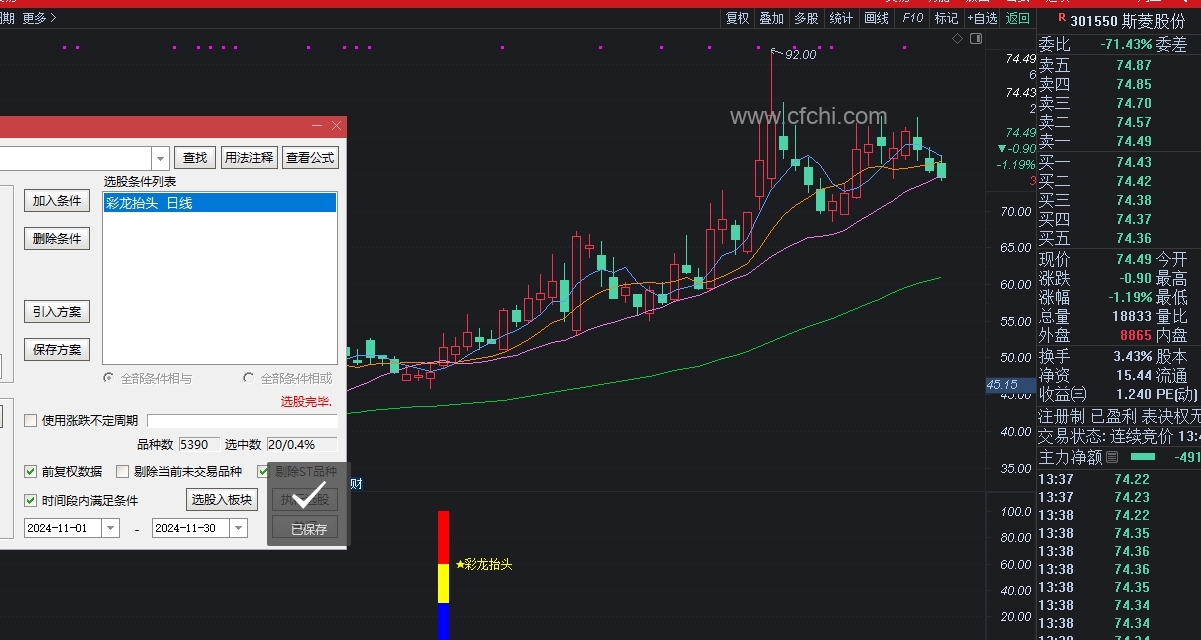Click the list icon next to 主力净额
Image resolution: width=1201 pixels, height=640 pixels.
(x=1111, y=458)
